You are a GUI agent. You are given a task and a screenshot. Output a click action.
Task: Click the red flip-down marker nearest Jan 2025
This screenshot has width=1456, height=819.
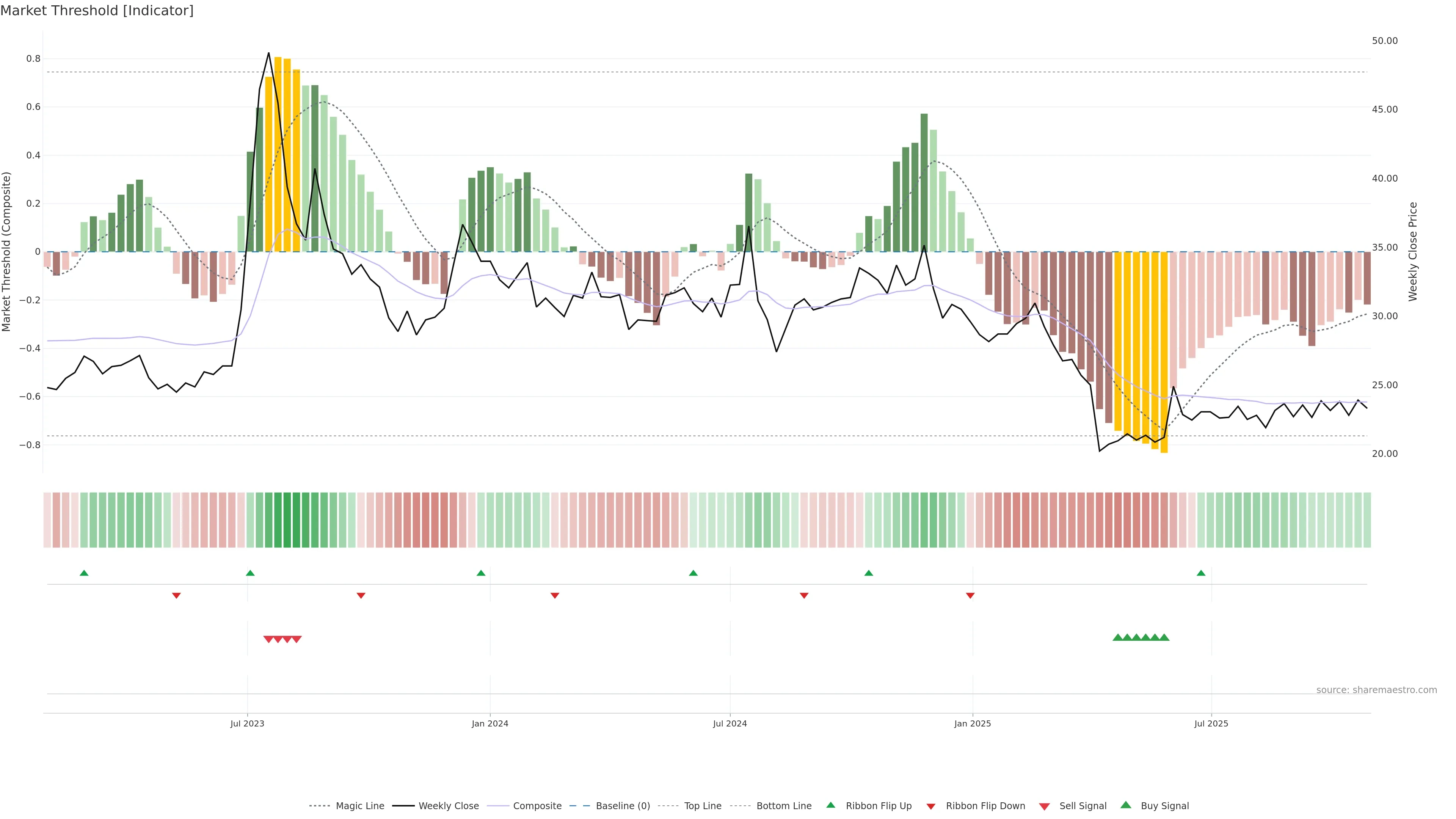pyautogui.click(x=970, y=595)
